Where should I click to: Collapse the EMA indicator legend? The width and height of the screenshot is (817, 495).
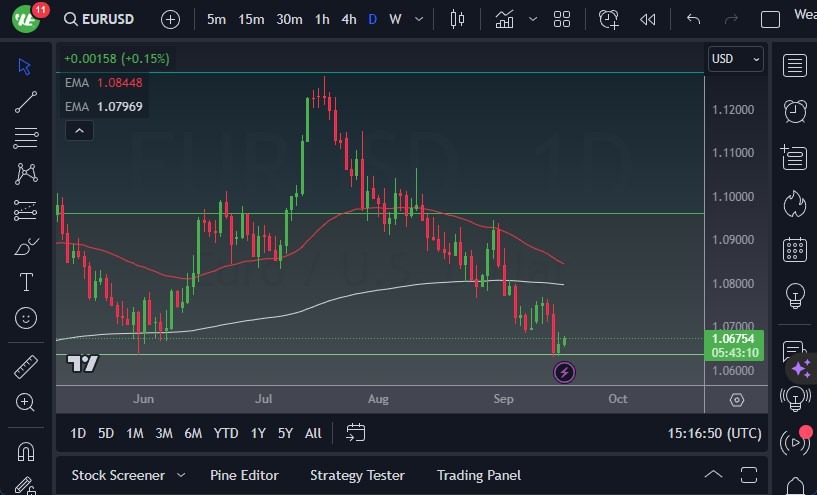click(78, 130)
